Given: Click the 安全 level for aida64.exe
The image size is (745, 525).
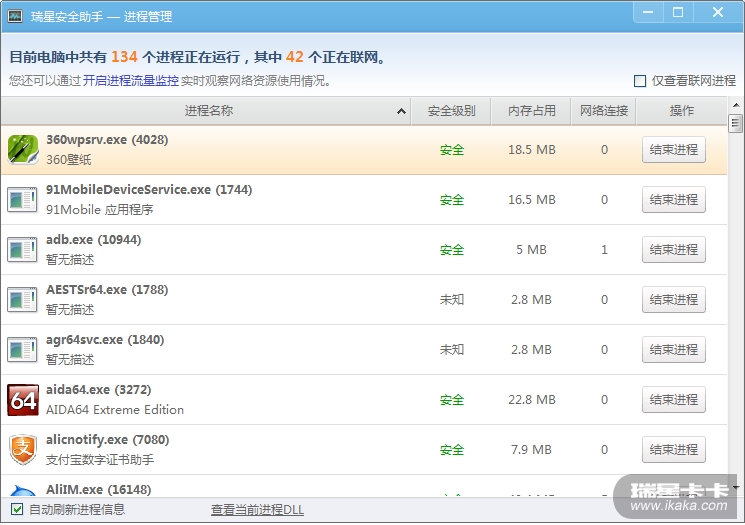Looking at the screenshot, I should point(452,400).
